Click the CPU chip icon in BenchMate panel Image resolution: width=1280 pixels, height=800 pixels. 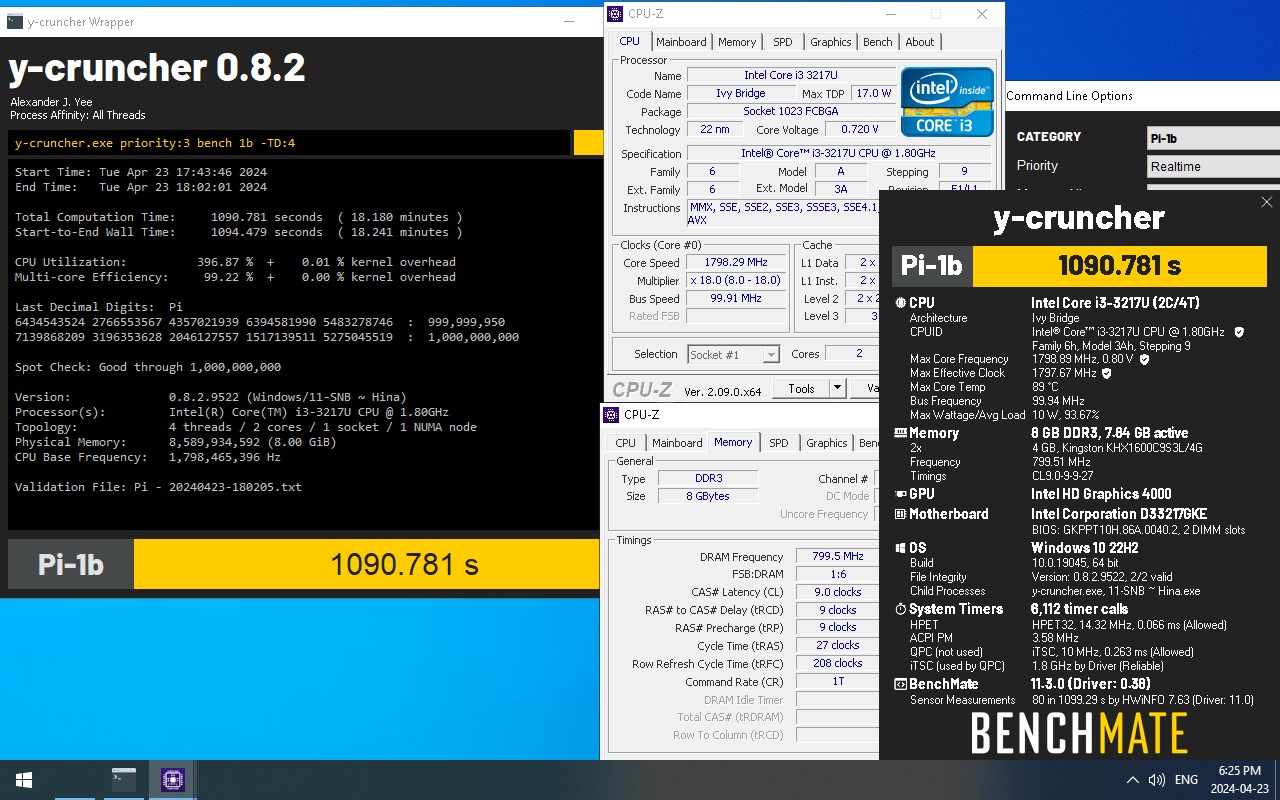[x=900, y=303]
